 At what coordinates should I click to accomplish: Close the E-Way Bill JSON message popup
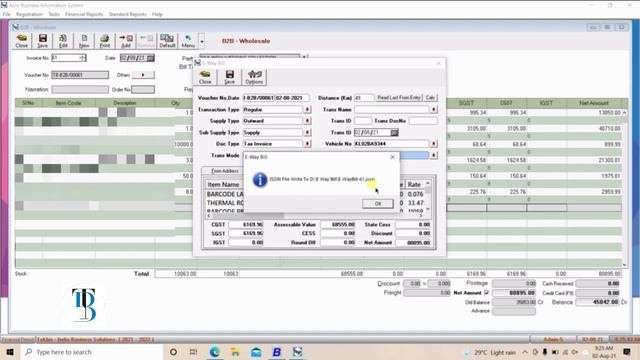click(x=392, y=157)
